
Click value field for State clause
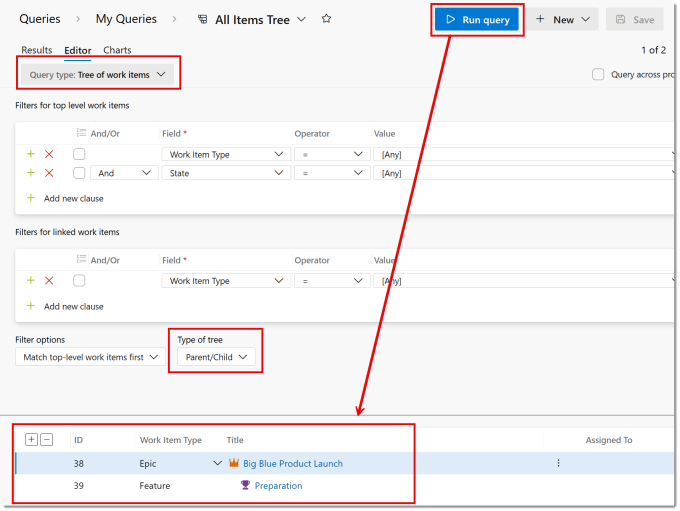pos(524,173)
